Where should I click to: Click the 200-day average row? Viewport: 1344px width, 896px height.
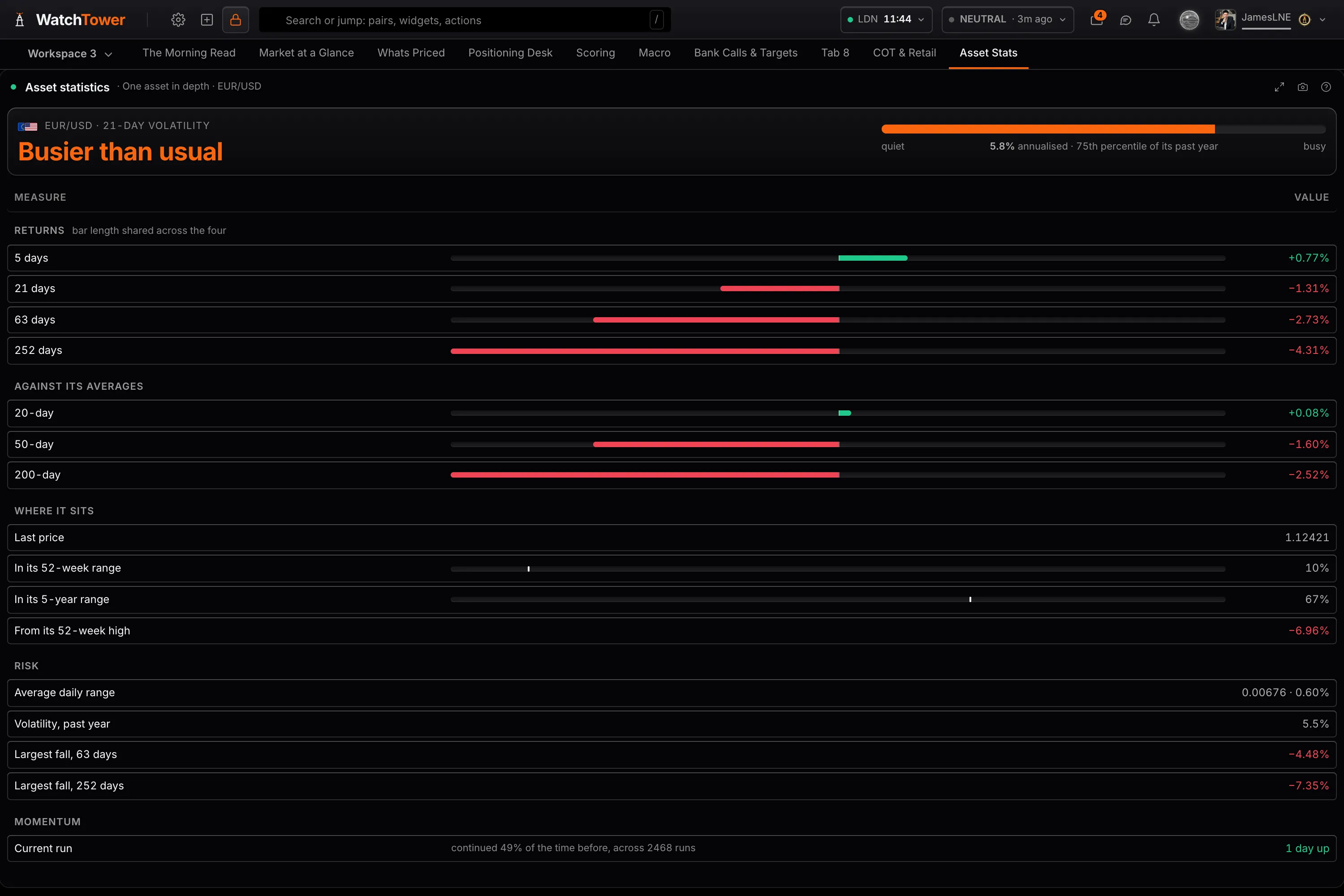672,475
